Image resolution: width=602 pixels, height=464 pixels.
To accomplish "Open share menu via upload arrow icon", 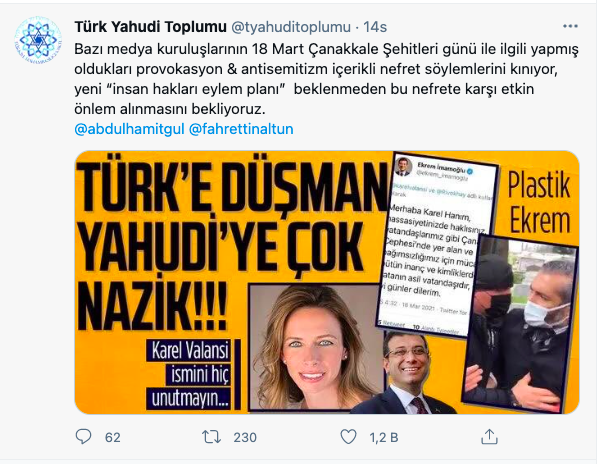I will (489, 437).
